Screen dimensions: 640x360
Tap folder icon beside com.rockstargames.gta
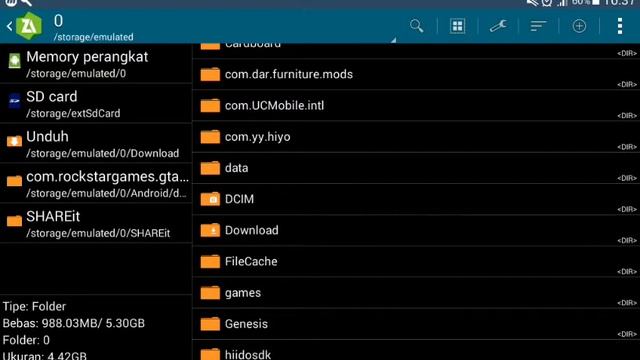pos(14,181)
